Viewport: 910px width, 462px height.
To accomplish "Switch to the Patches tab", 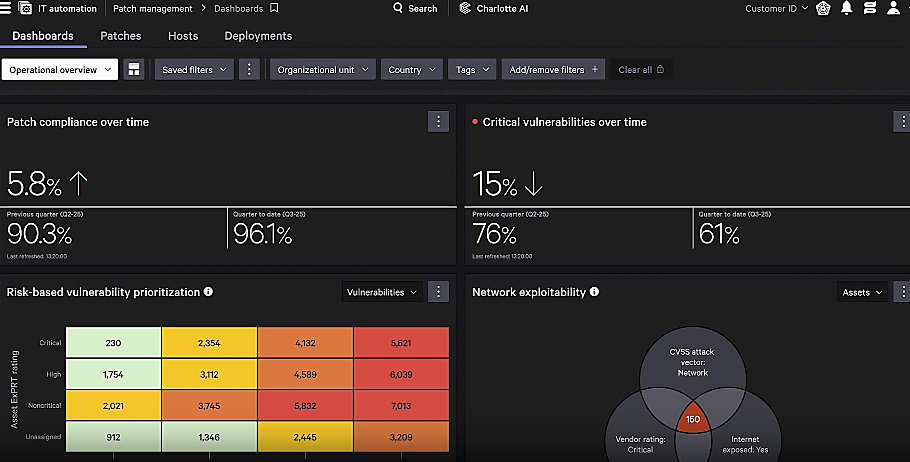I will [x=121, y=36].
